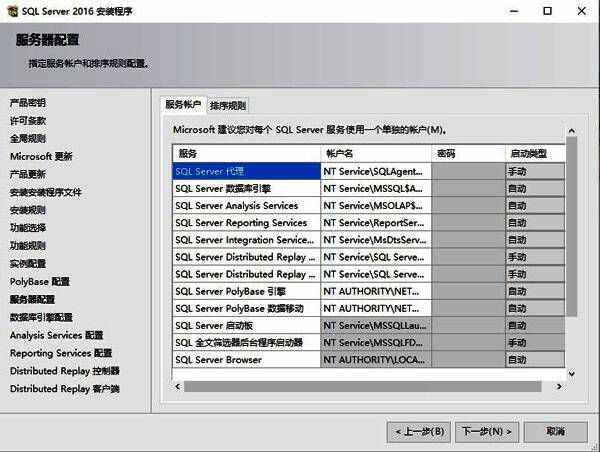Open startup type for SQL Server Browser
The image size is (600, 452).
(534, 359)
